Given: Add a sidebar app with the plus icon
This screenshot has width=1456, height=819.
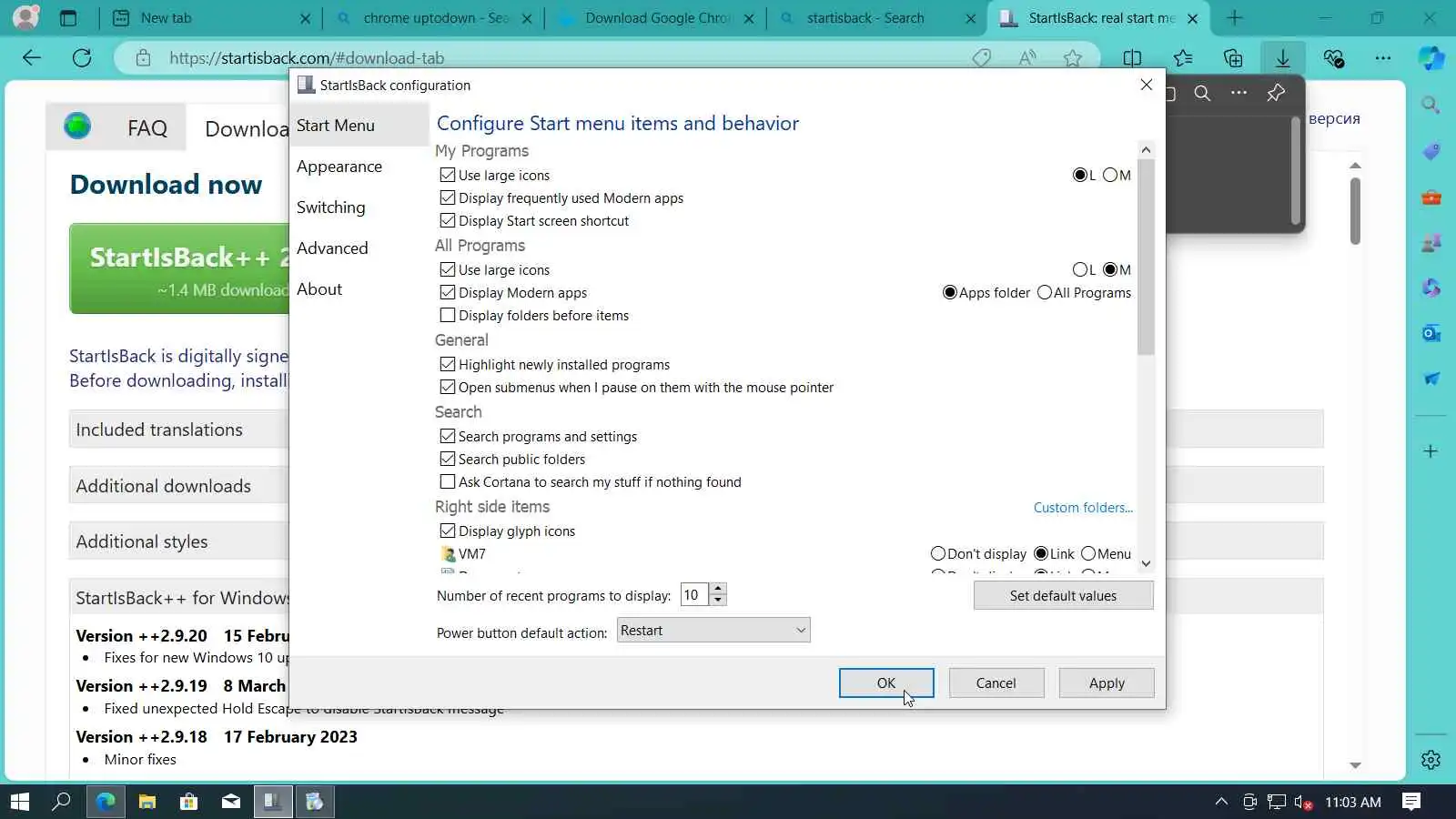Looking at the screenshot, I should pos(1431,451).
